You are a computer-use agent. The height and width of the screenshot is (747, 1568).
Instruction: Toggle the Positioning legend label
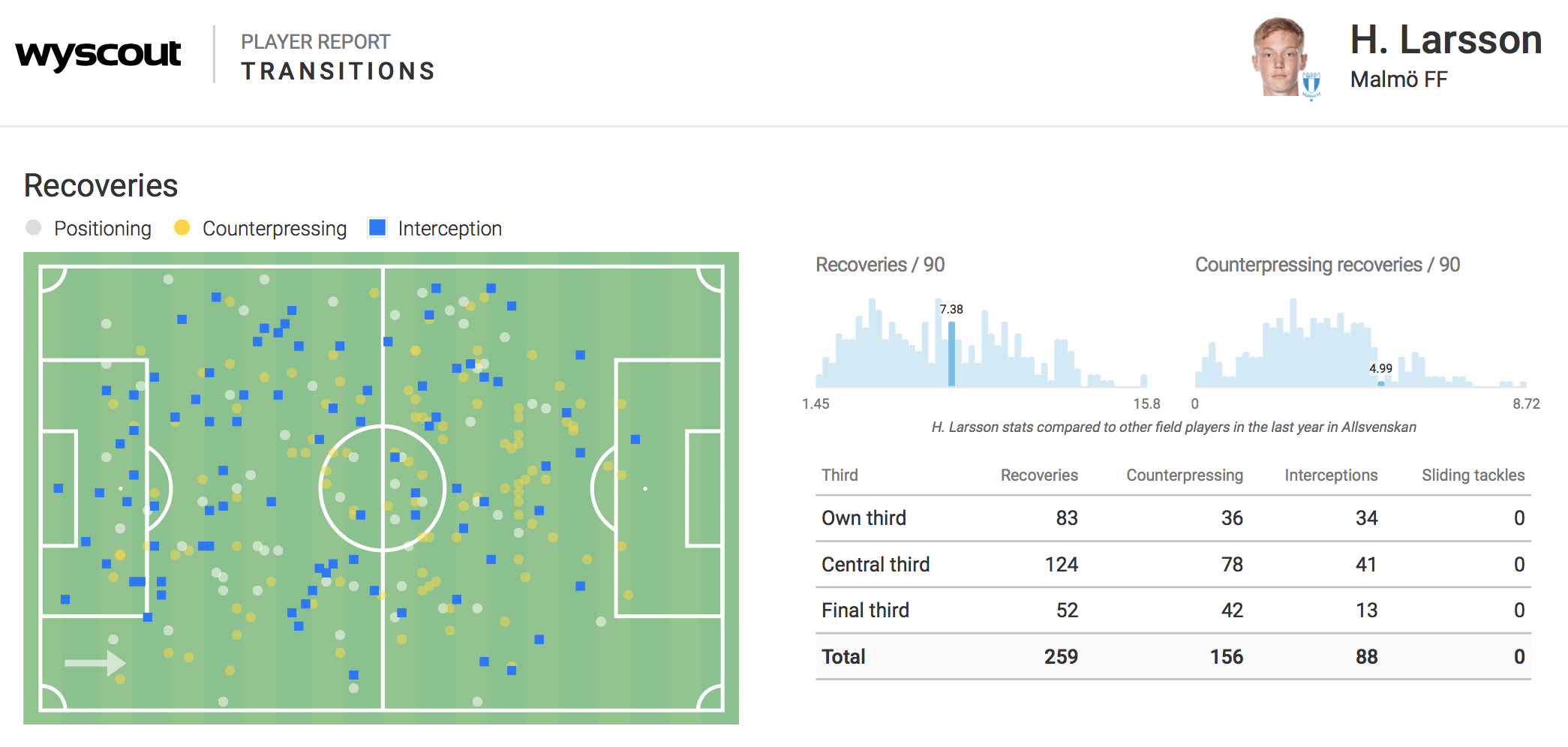pos(102,229)
